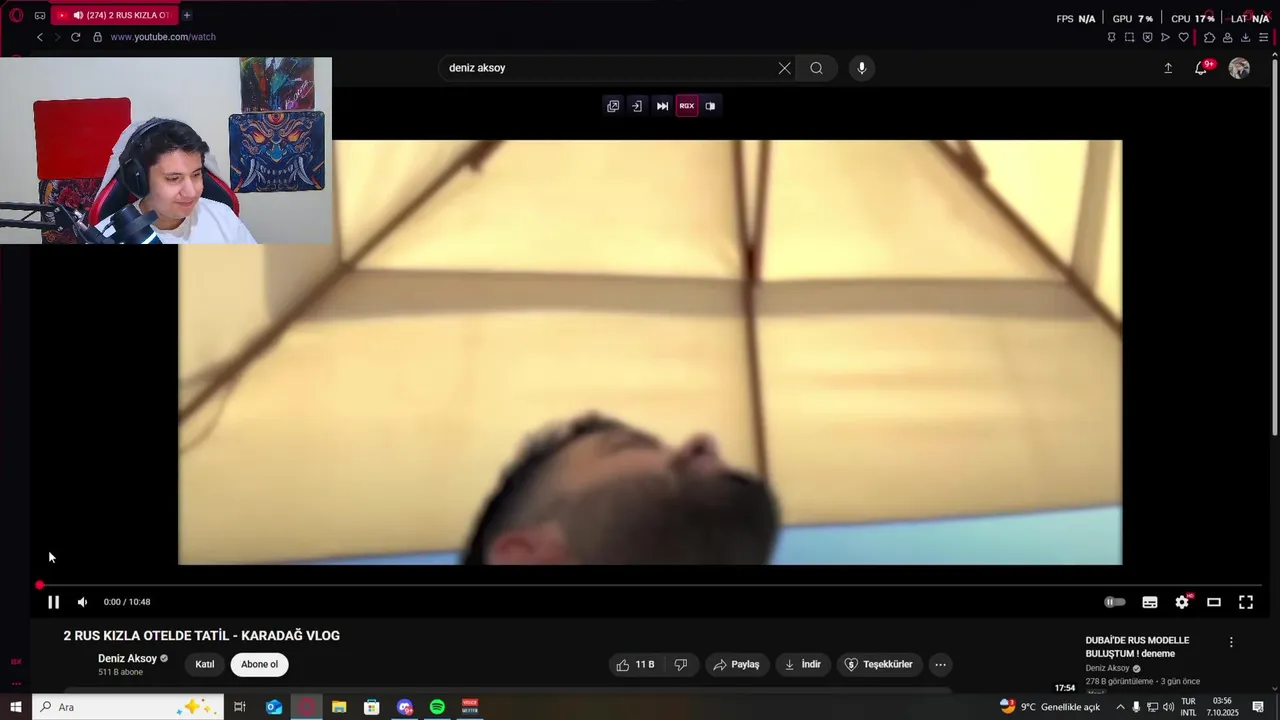The width and height of the screenshot is (1280, 720).
Task: Open weather widget 9°C Genellikle açık
Action: (x=1049, y=707)
